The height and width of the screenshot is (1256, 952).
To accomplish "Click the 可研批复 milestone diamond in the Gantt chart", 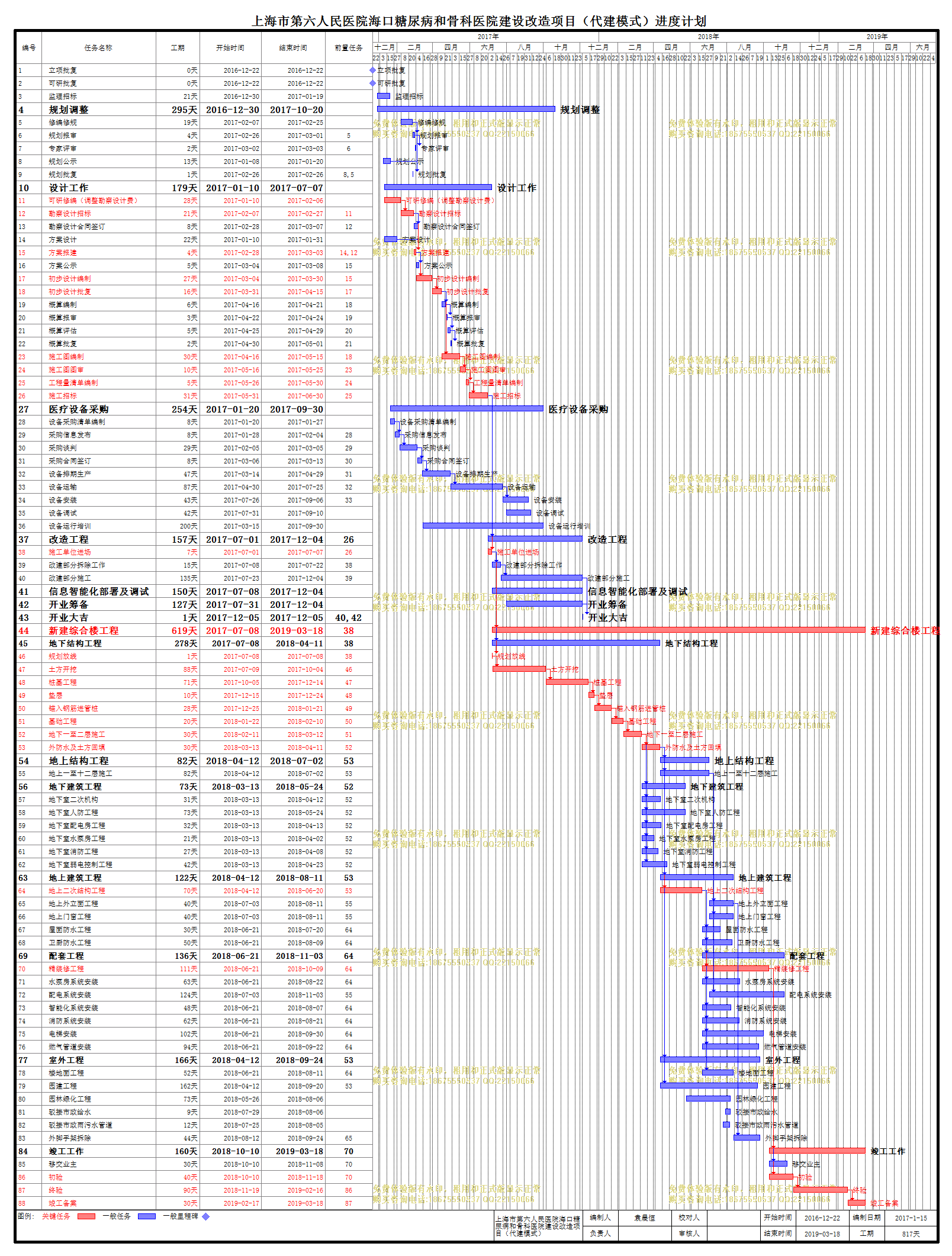I will pos(373,83).
